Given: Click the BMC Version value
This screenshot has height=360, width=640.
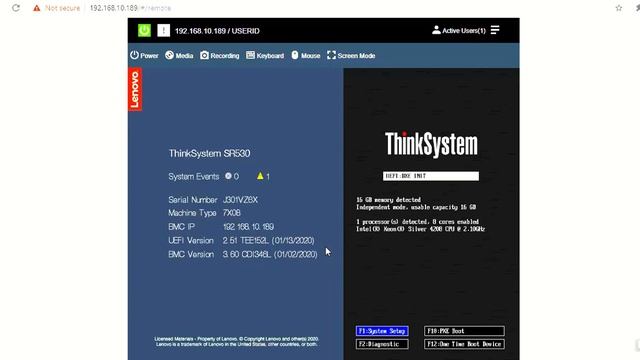Looking at the screenshot, I should (270, 254).
